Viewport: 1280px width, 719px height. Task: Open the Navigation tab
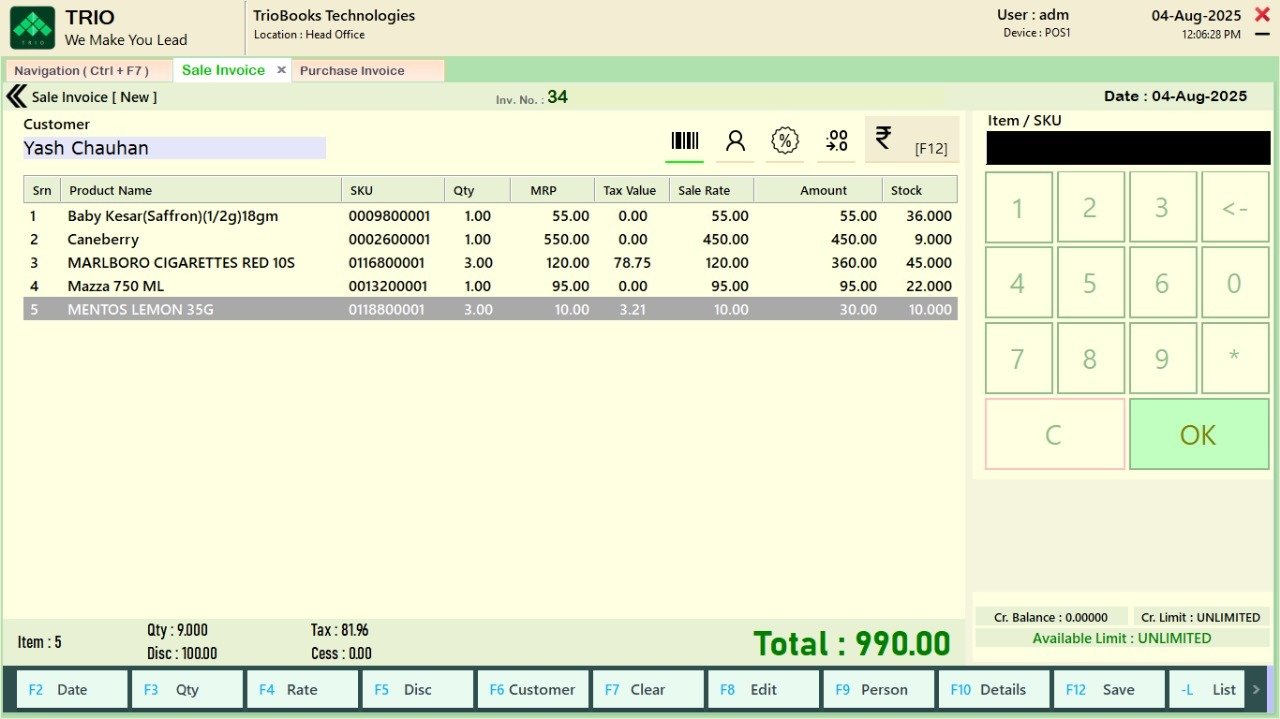[x=82, y=71]
